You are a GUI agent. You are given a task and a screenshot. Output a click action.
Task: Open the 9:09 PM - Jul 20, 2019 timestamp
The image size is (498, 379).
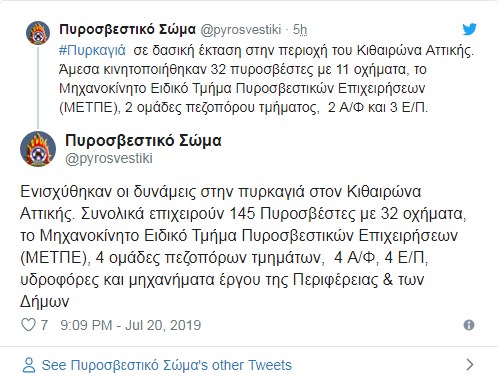pos(131,325)
